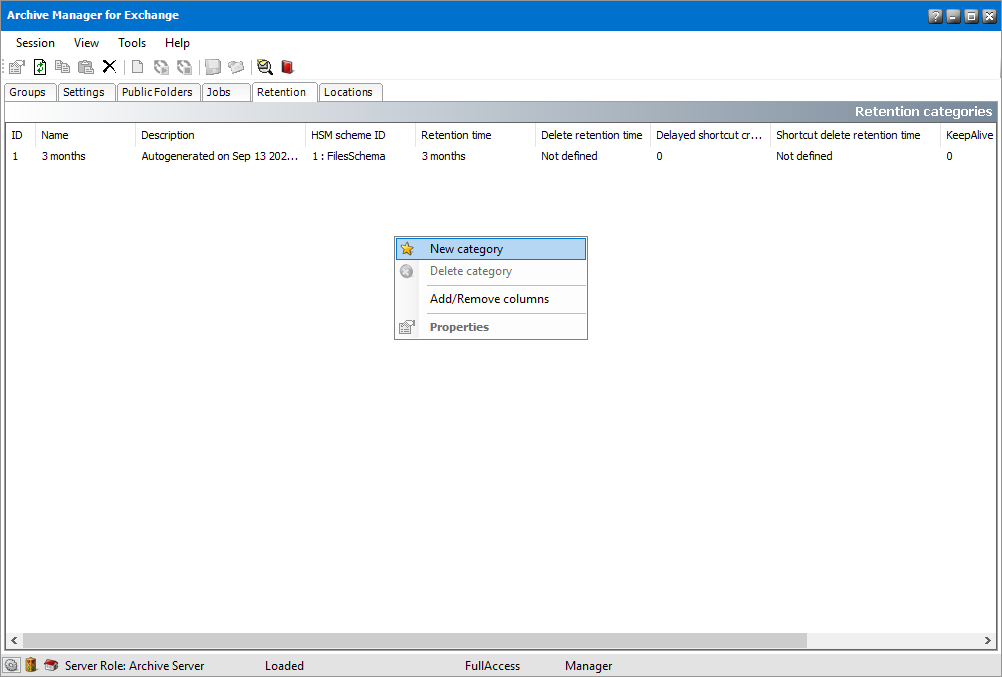Click the title bar Help question mark button
Screen dimensions: 1002x677
point(935,16)
